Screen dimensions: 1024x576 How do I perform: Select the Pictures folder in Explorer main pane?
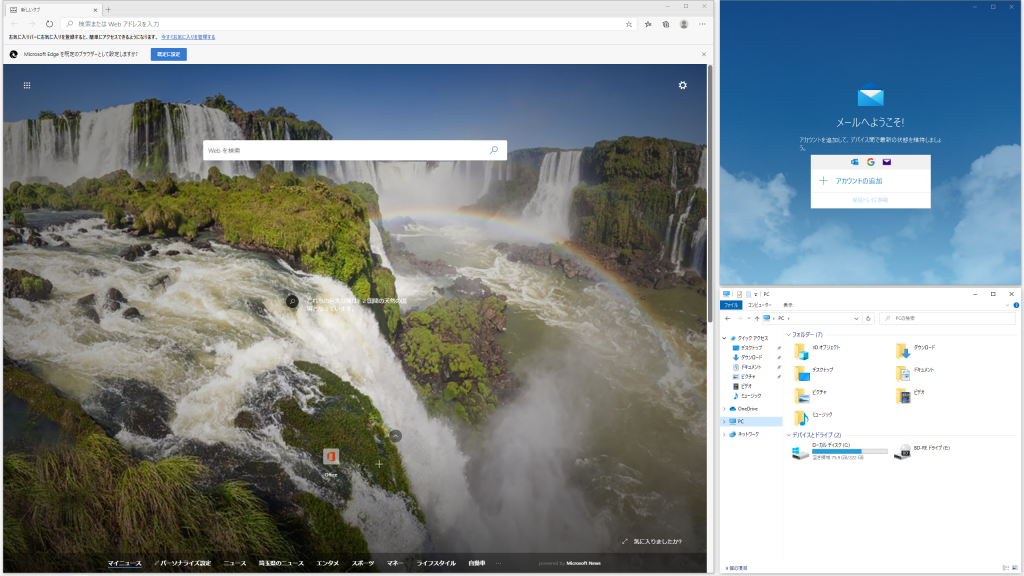pos(811,396)
